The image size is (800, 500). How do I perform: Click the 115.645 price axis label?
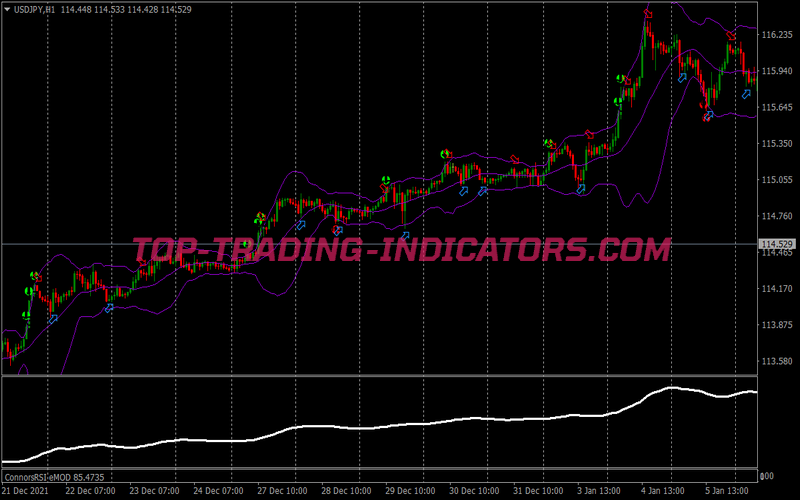click(x=777, y=107)
